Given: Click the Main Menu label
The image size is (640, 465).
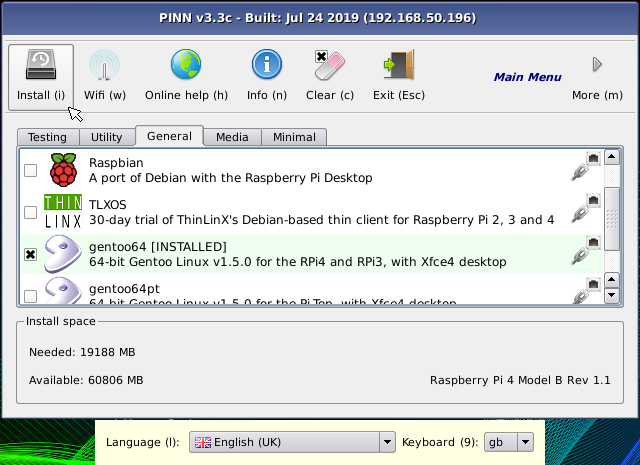Looking at the screenshot, I should 527,77.
